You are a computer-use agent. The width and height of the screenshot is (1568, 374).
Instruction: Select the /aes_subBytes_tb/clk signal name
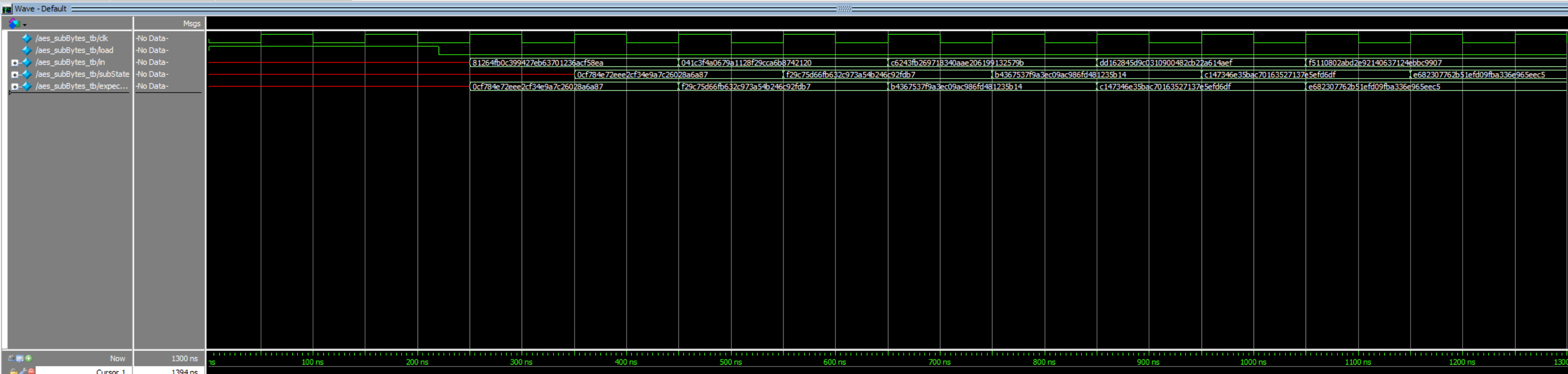click(x=71, y=38)
